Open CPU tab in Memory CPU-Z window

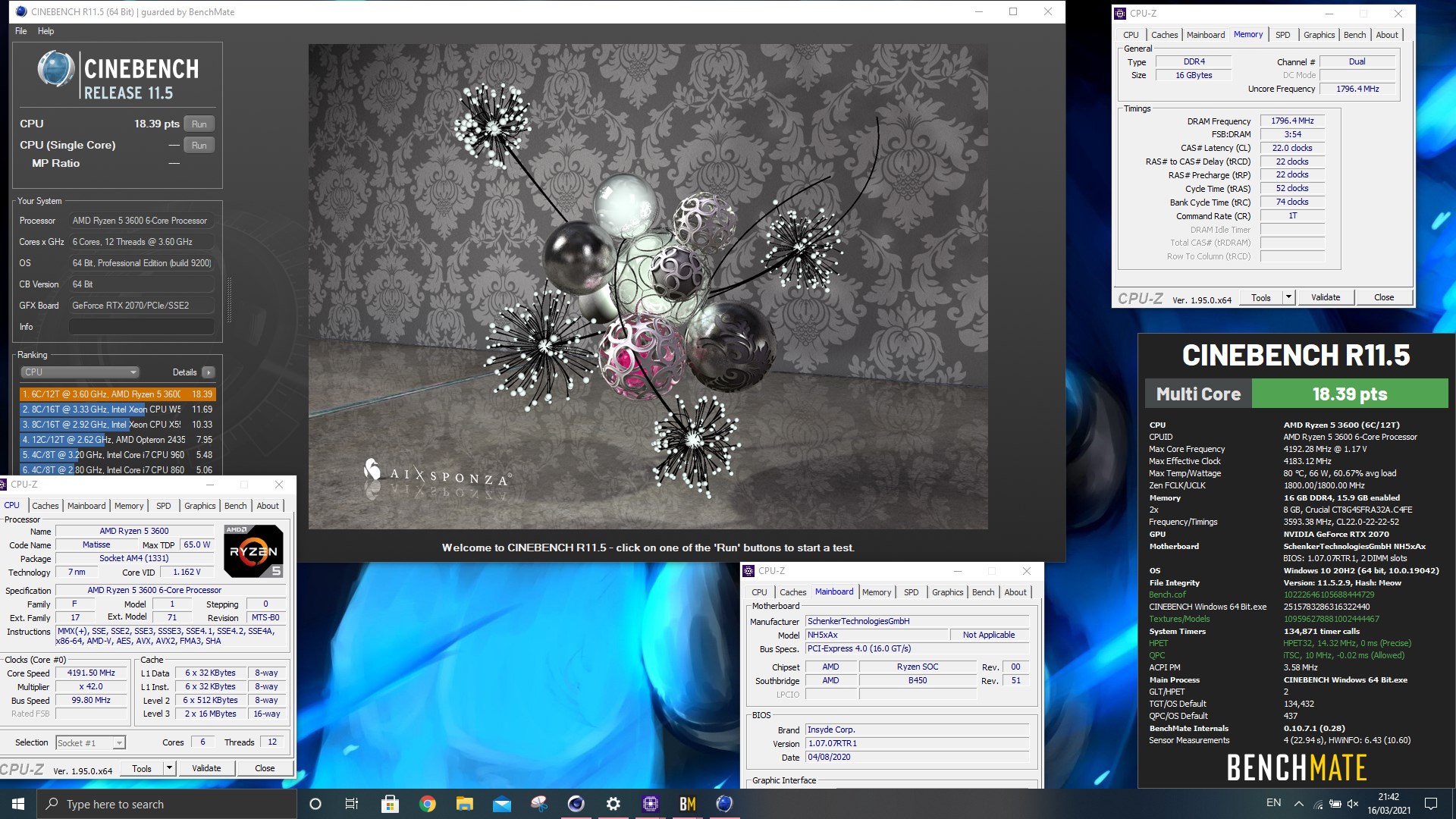click(1131, 35)
